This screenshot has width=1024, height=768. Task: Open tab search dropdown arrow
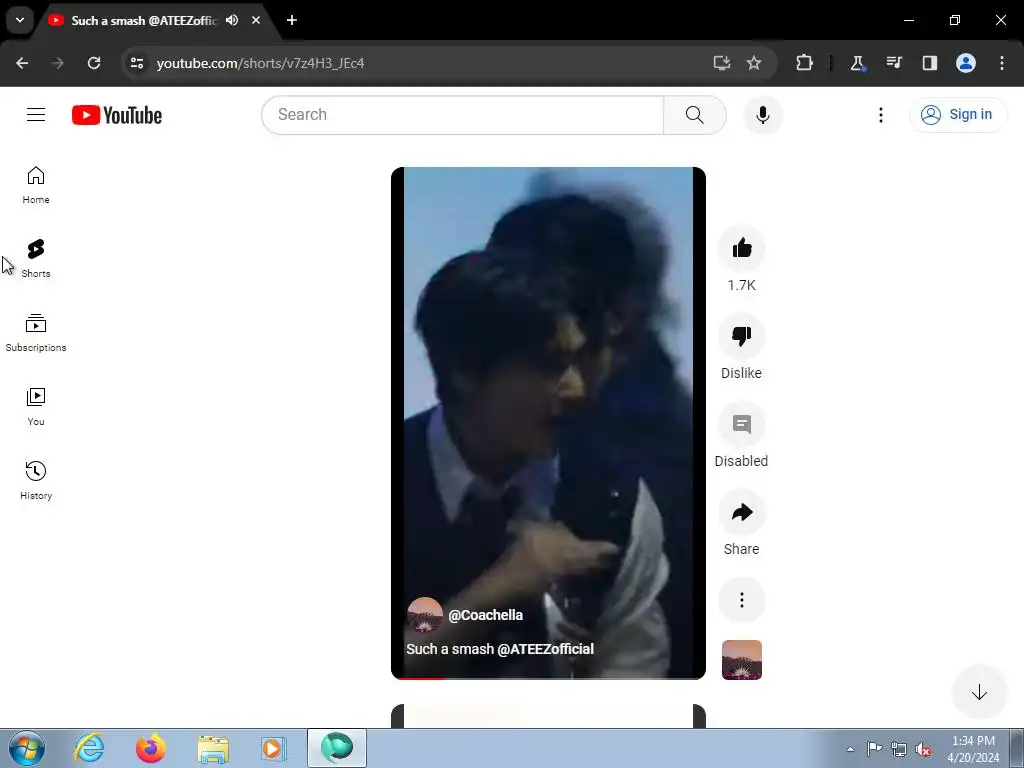tap(20, 20)
